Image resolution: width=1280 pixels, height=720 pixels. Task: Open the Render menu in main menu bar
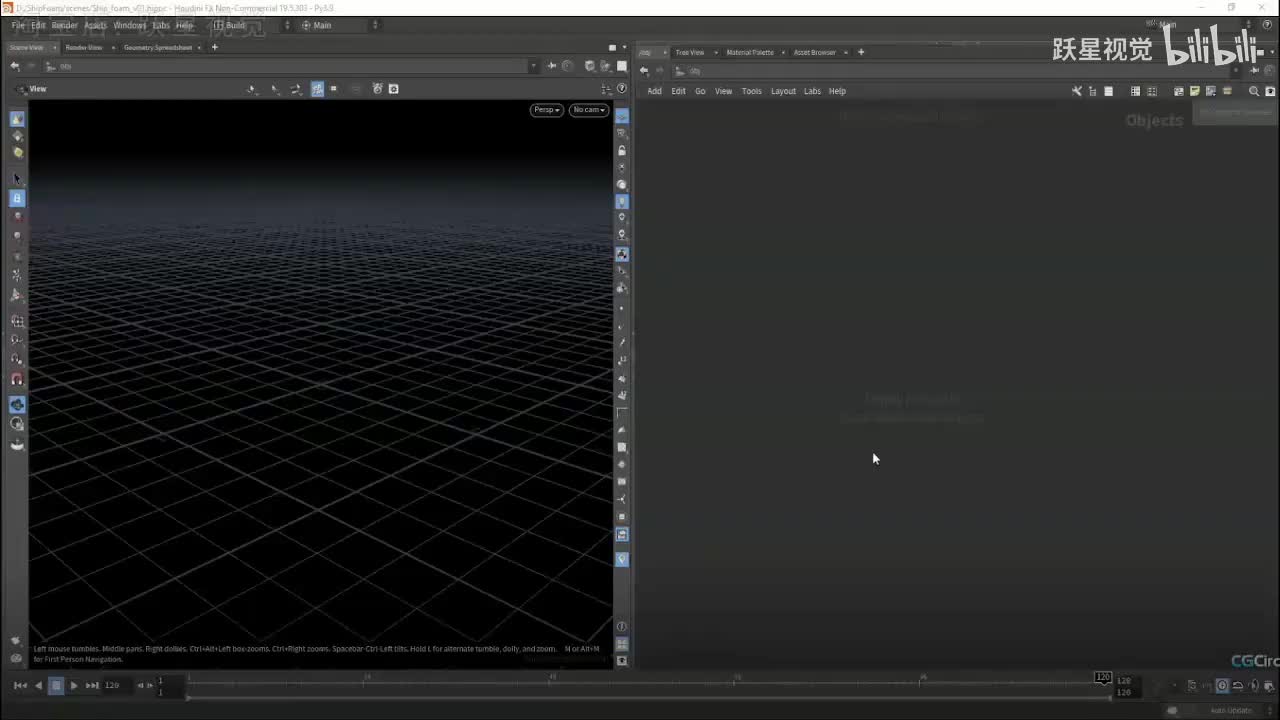65,25
